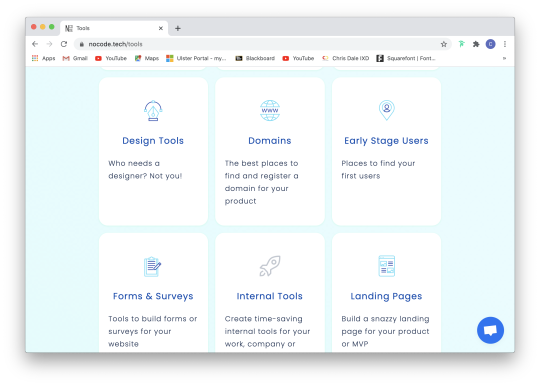The height and width of the screenshot is (386, 540).
Task: Go back to the previous page
Action: [x=35, y=44]
